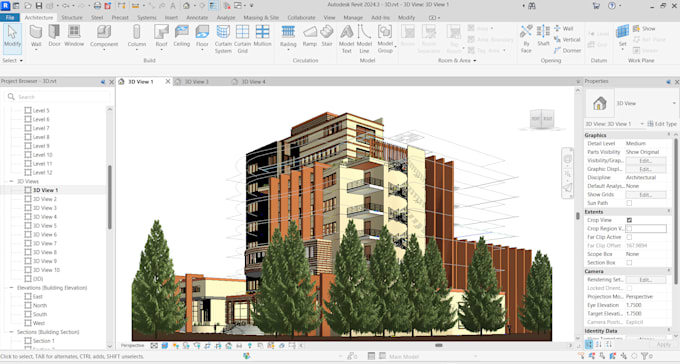Select the Curtain Grid tool
Image resolution: width=680 pixels, height=364 pixels.
[242, 39]
